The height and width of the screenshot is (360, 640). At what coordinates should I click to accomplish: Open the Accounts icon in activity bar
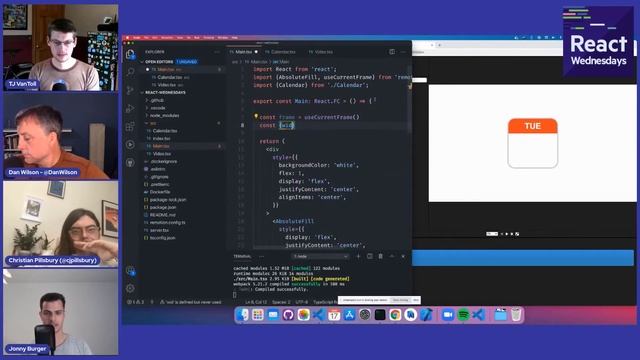click(x=130, y=270)
